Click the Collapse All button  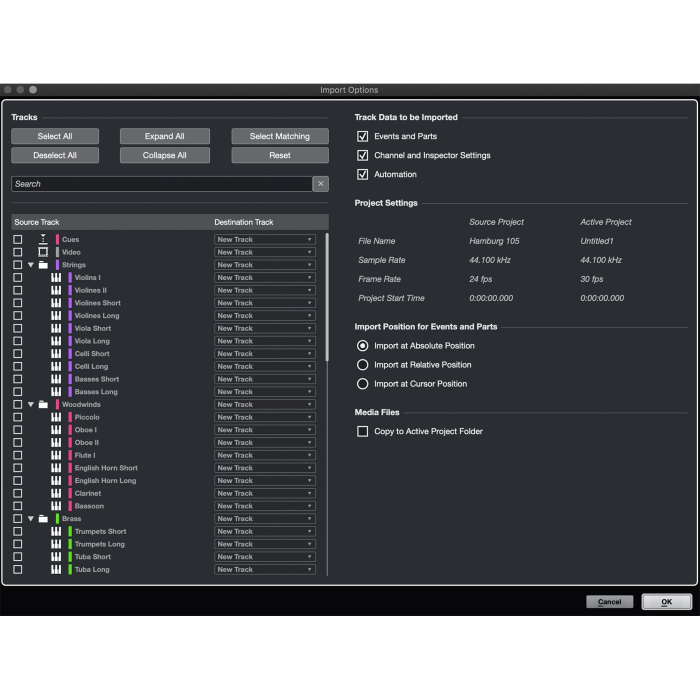(x=164, y=155)
